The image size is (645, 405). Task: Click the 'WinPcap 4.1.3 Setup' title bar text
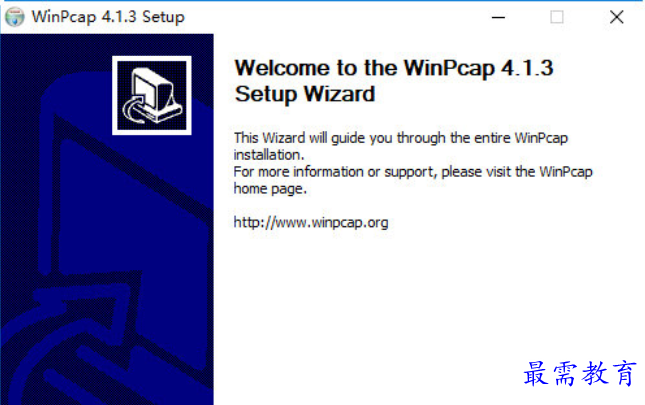[x=108, y=17]
